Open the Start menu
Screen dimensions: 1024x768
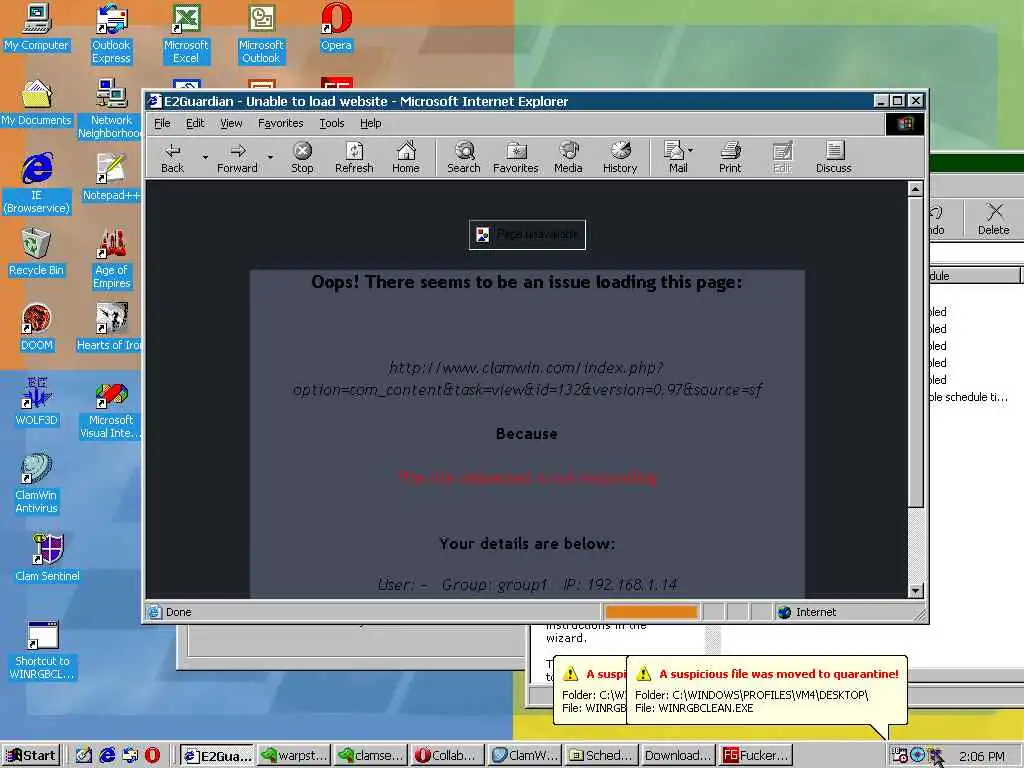tap(31, 756)
